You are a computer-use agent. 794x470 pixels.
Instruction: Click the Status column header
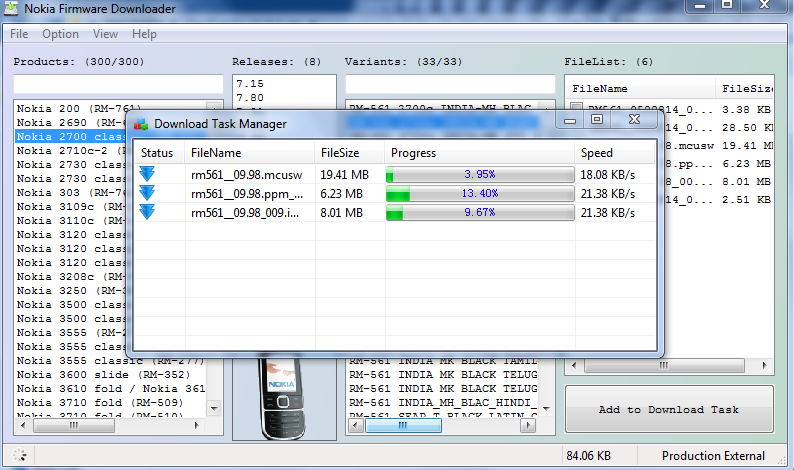pyautogui.click(x=160, y=153)
